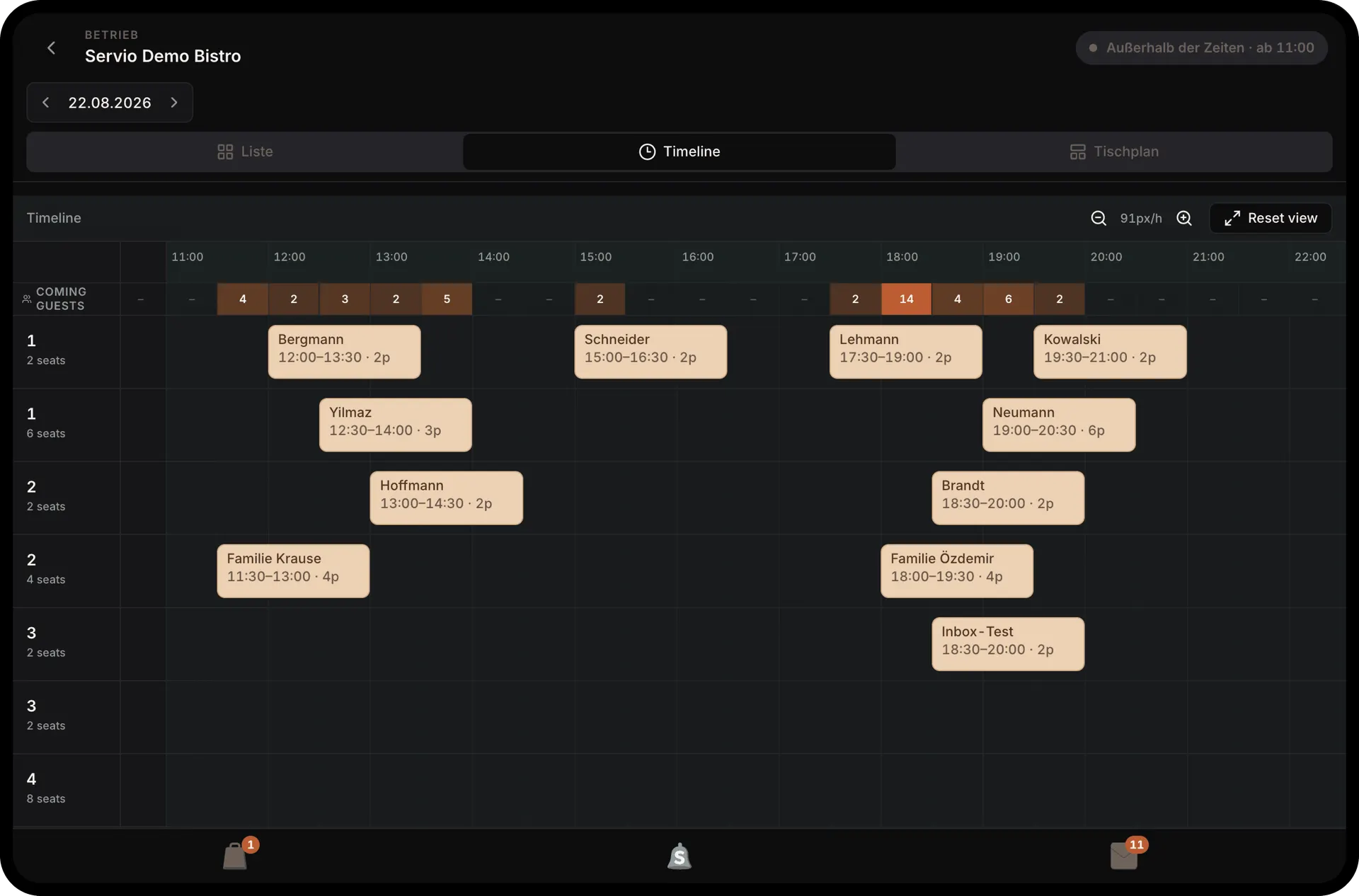Open the shopping bag with 1 badge
1359x896 pixels.
point(236,856)
